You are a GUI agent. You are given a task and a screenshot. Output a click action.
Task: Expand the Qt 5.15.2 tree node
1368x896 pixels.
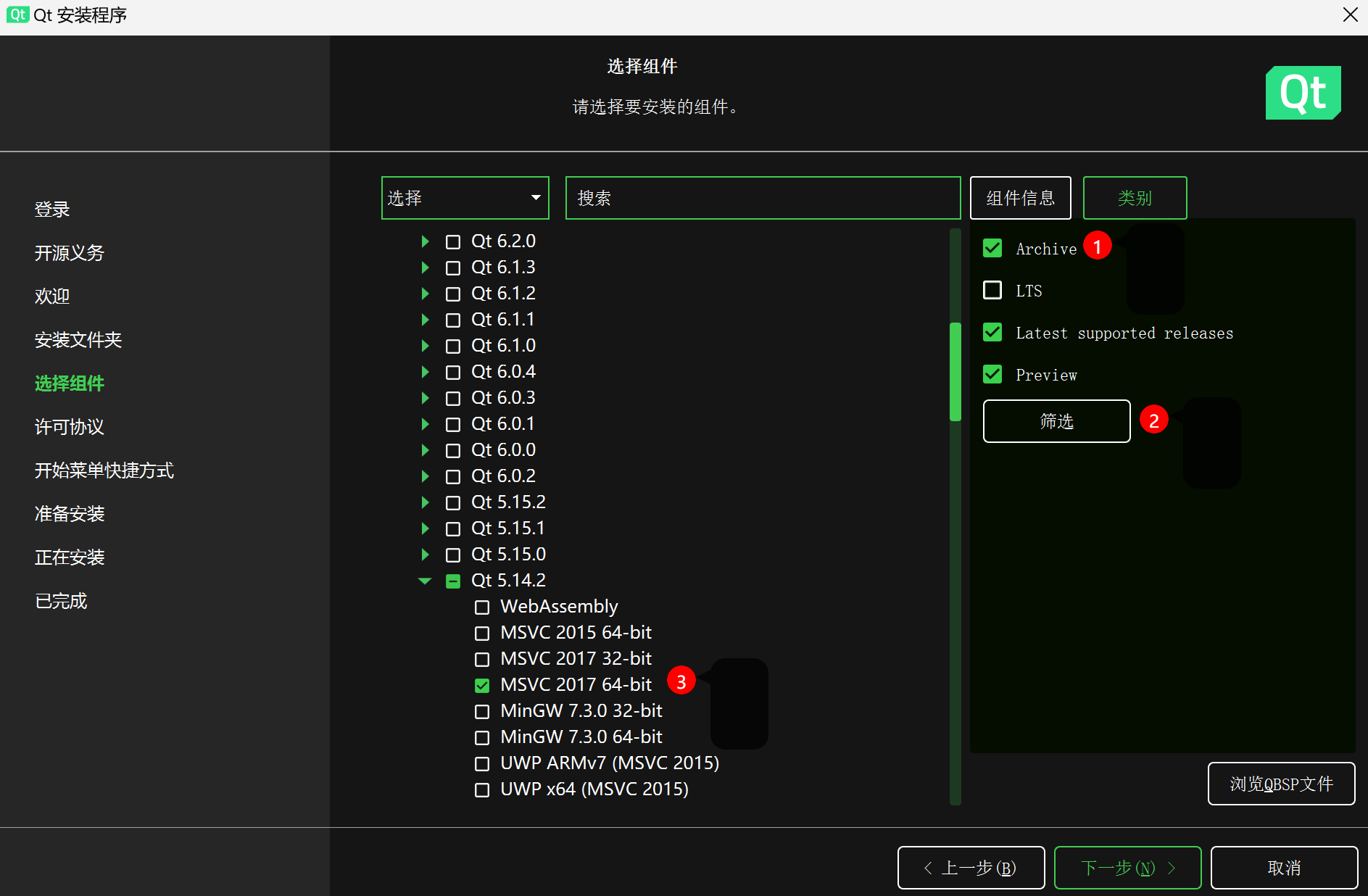click(x=426, y=502)
